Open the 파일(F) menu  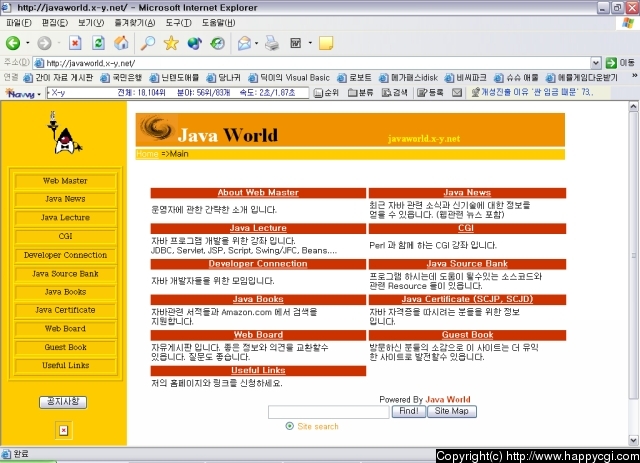click(19, 23)
